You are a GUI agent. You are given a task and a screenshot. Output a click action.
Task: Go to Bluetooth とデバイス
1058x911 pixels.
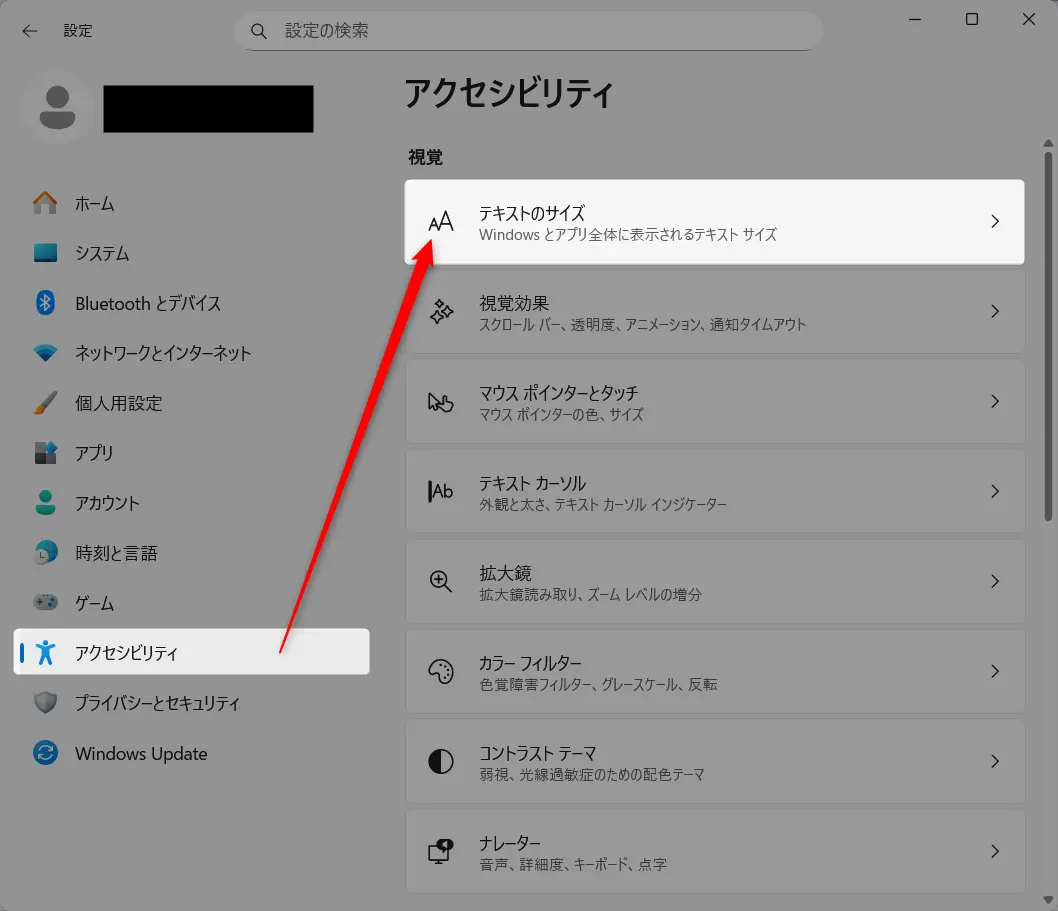pyautogui.click(x=191, y=303)
